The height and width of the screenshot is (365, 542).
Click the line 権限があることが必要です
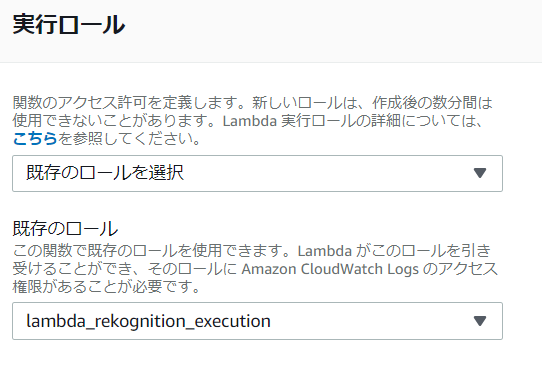click(106, 287)
